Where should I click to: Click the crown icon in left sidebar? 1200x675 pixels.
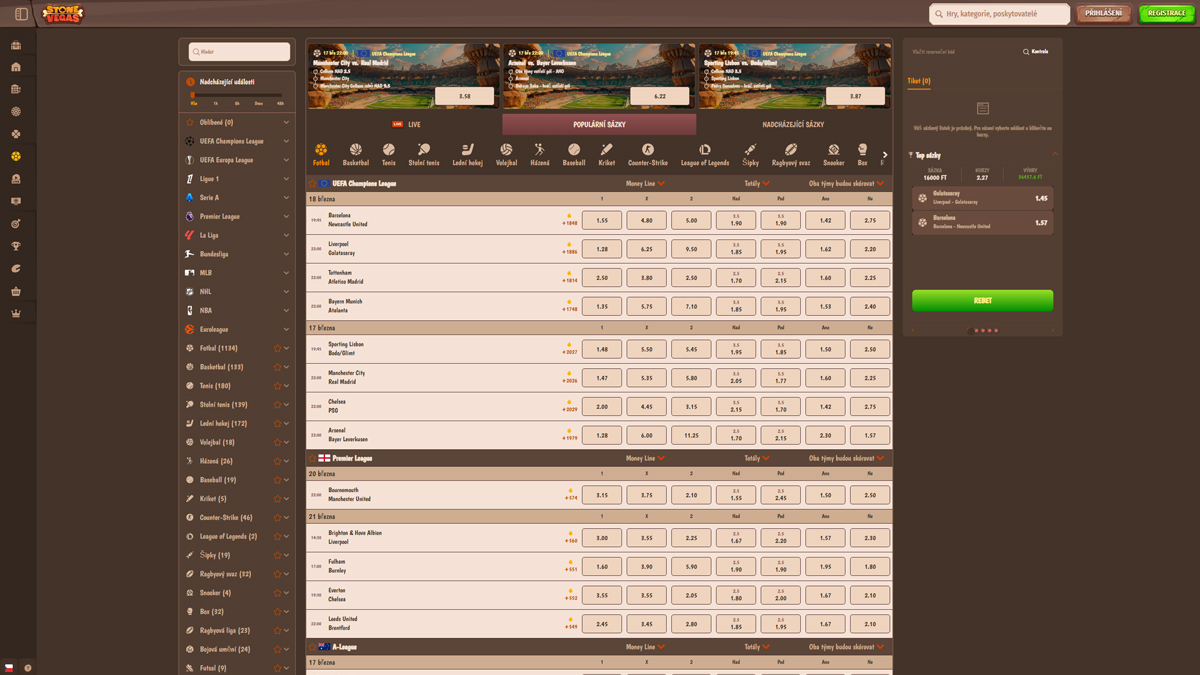16,313
